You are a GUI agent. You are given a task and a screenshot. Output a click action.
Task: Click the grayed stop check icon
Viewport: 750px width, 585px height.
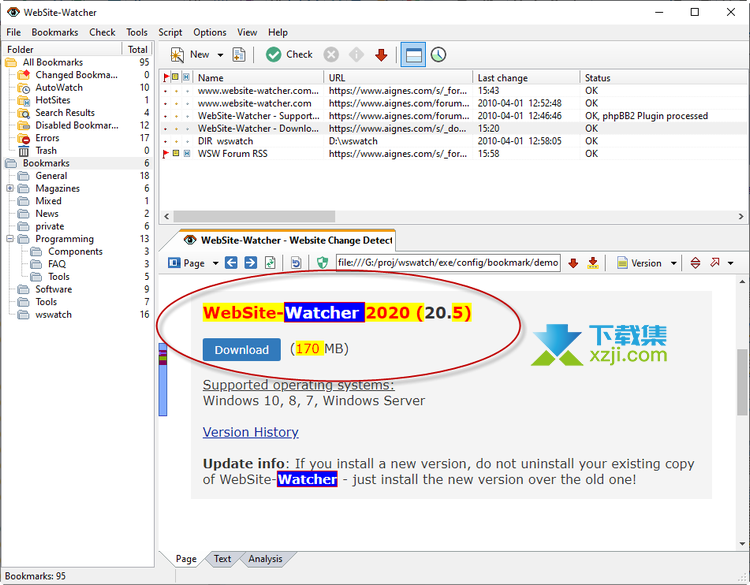[331, 55]
